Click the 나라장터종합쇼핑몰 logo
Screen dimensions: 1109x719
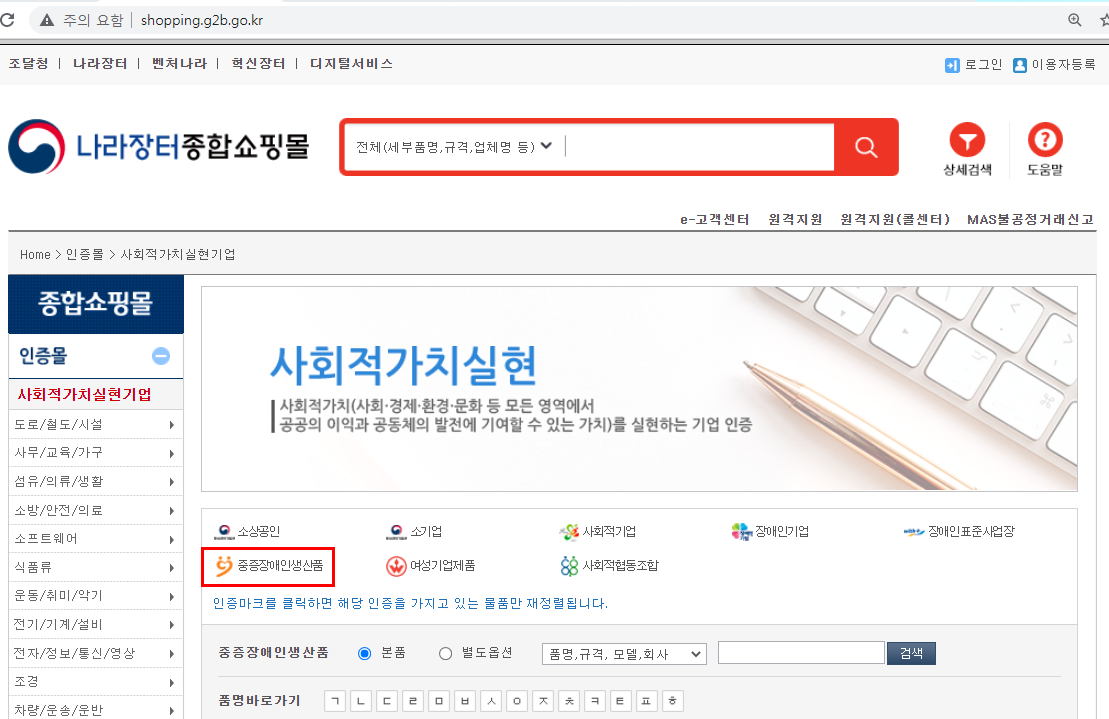(x=158, y=146)
